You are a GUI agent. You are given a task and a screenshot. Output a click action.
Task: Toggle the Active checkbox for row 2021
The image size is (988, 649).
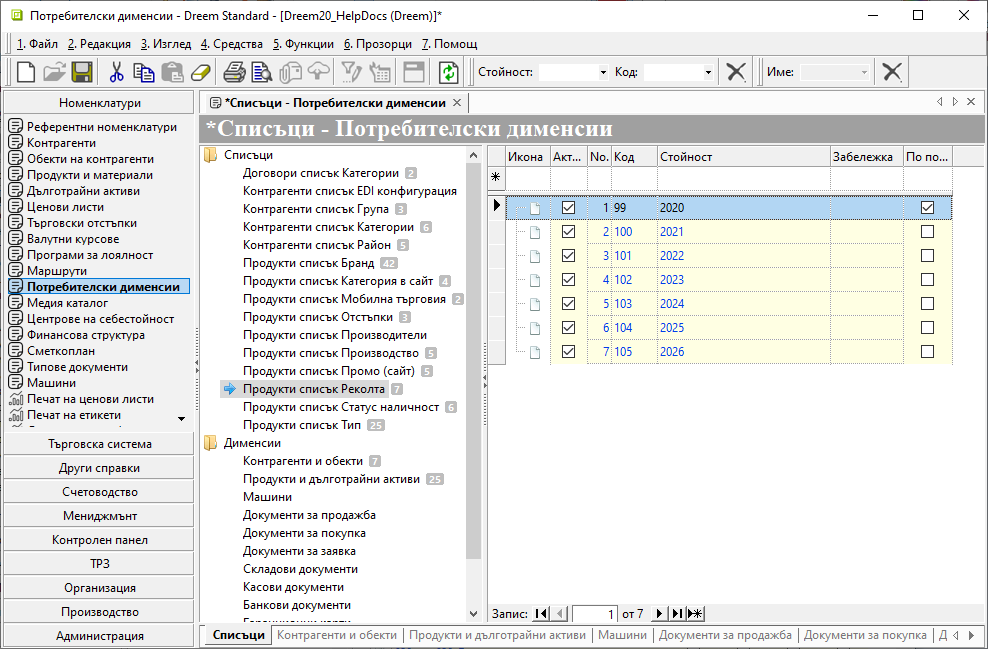click(569, 232)
